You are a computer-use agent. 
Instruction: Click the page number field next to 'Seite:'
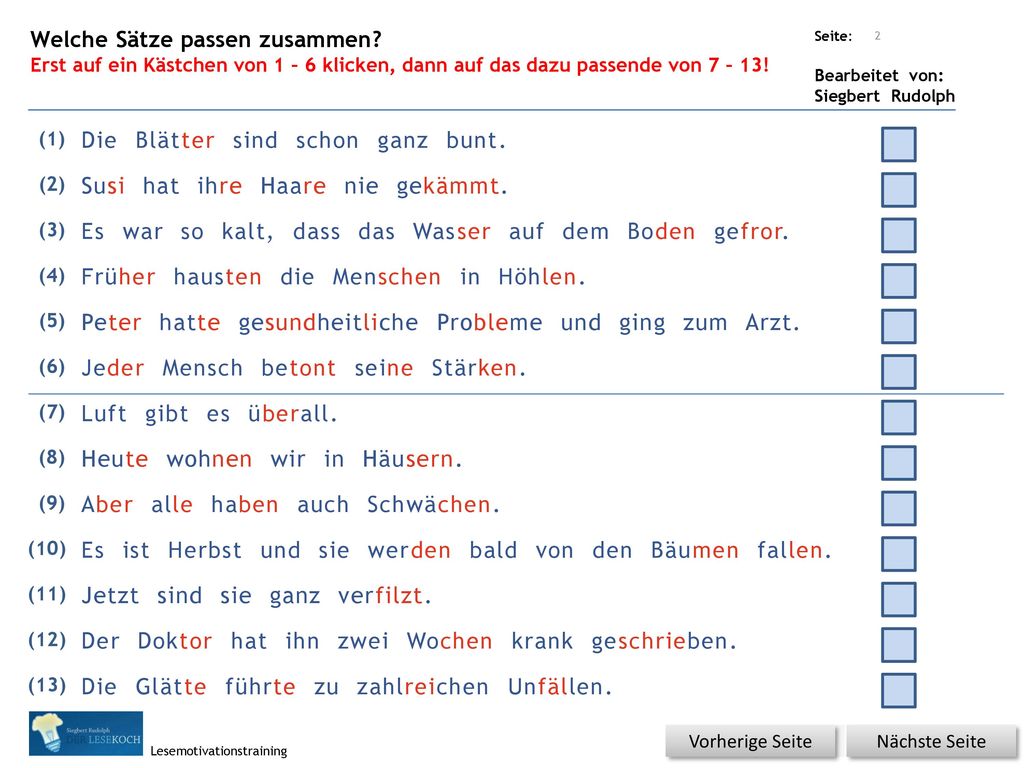tap(878, 36)
